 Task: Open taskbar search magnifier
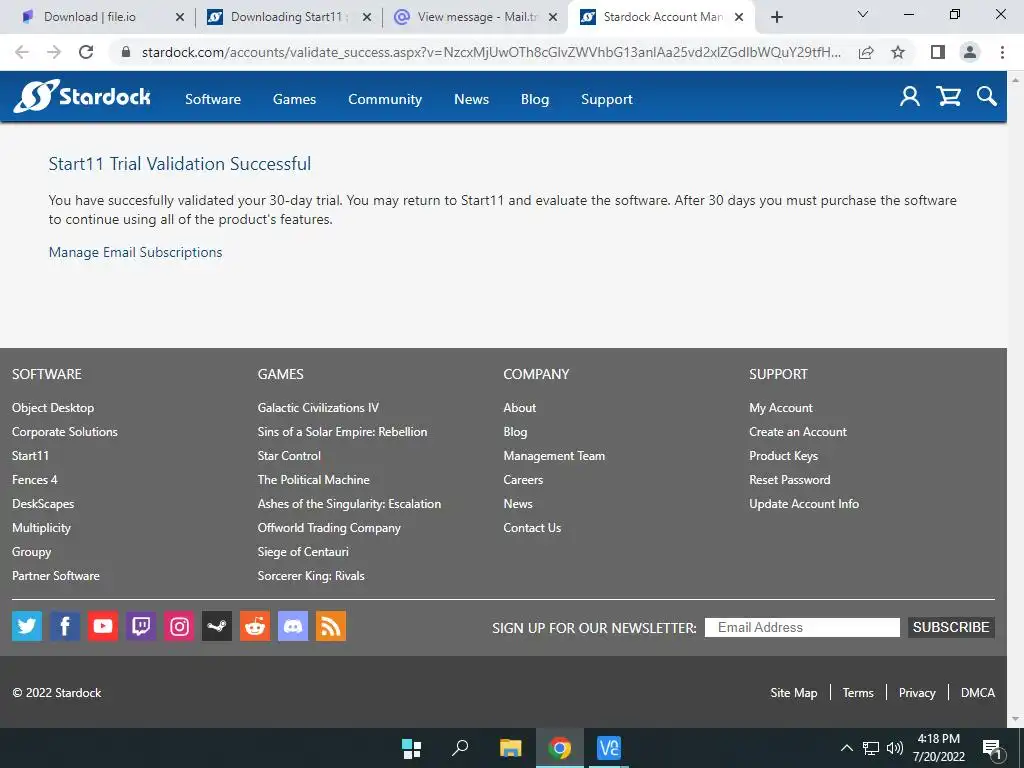point(460,748)
